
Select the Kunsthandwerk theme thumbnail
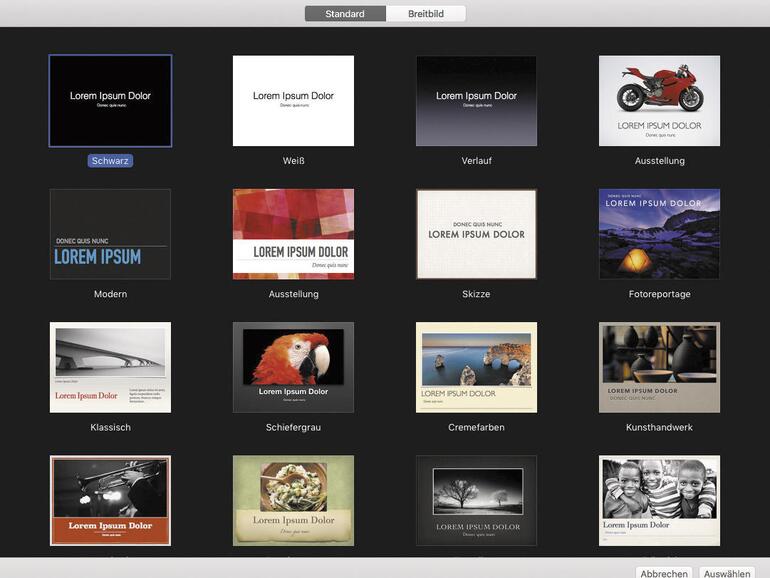659,367
